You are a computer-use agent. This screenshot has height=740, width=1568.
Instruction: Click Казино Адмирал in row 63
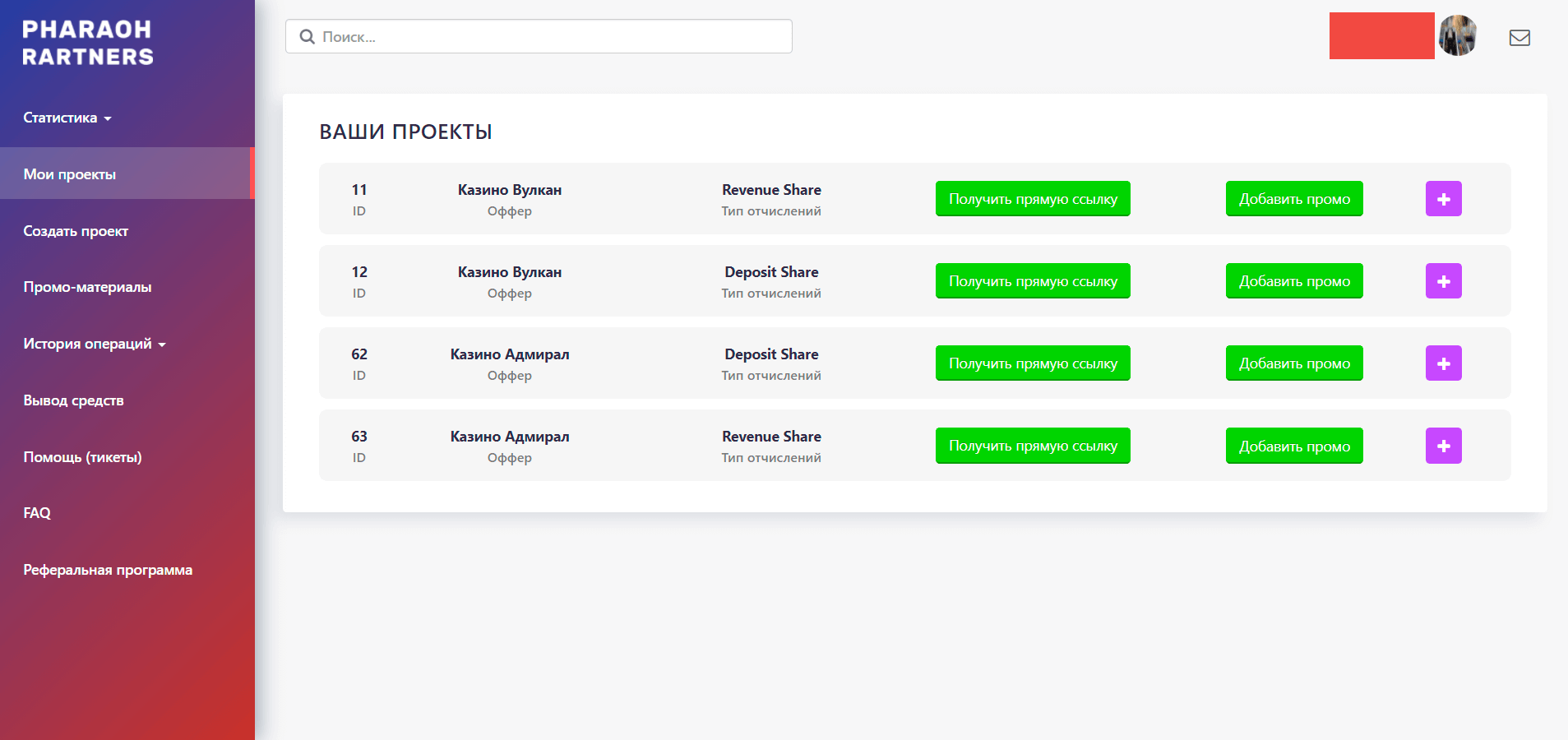click(510, 437)
